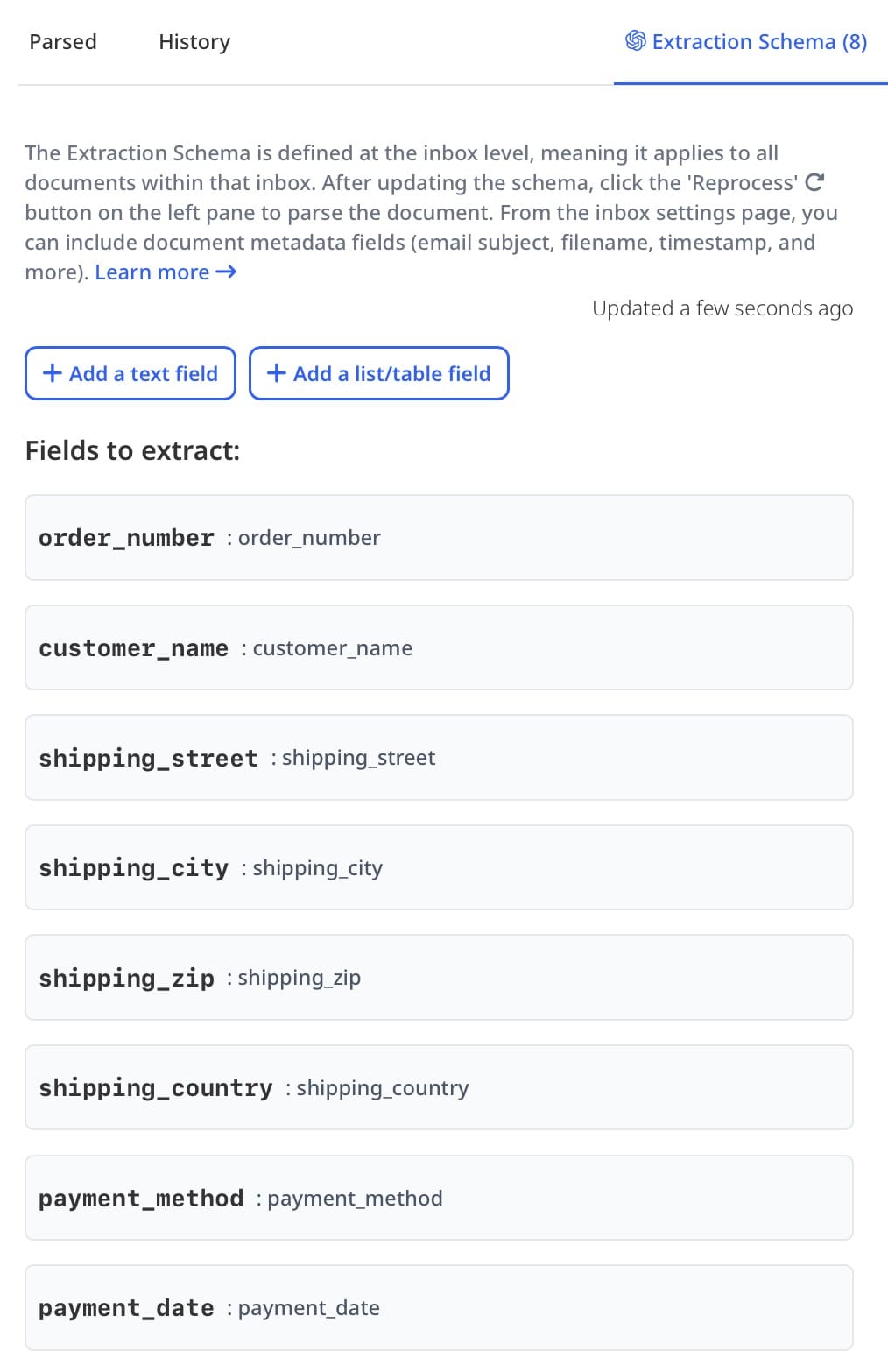Open the History tab
888x1372 pixels.
pyautogui.click(x=194, y=42)
